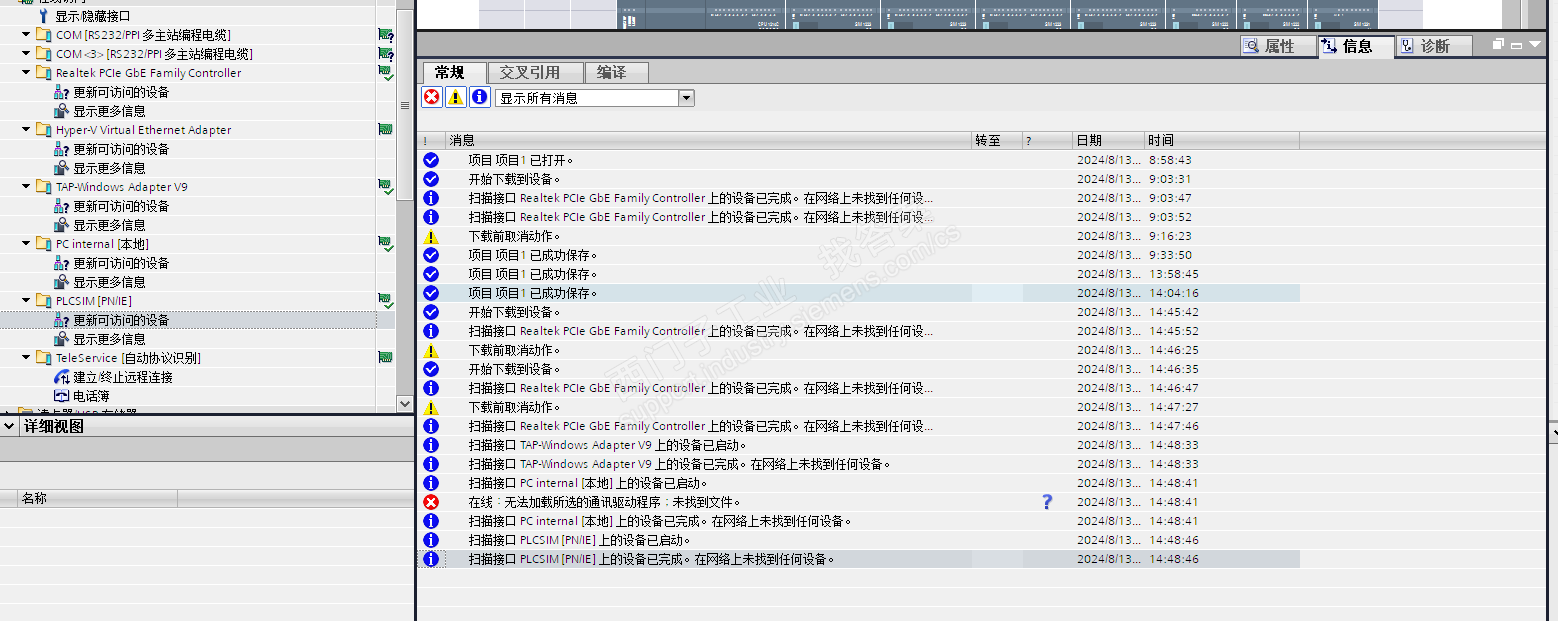Collapse the TAP-Windows Adapter V9 node
This screenshot has height=621, width=1558.
click(x=26, y=187)
